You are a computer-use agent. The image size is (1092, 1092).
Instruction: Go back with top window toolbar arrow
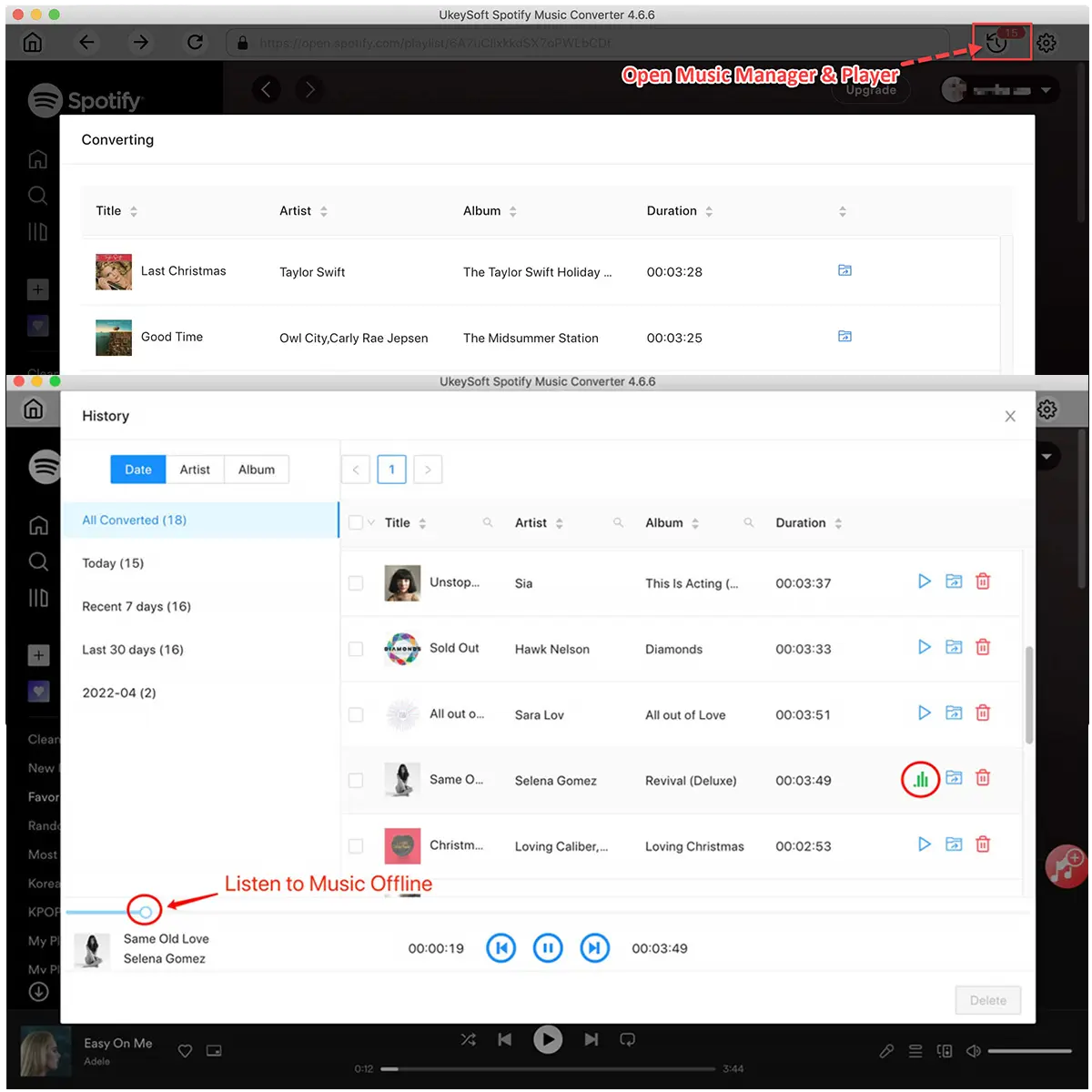pyautogui.click(x=86, y=43)
